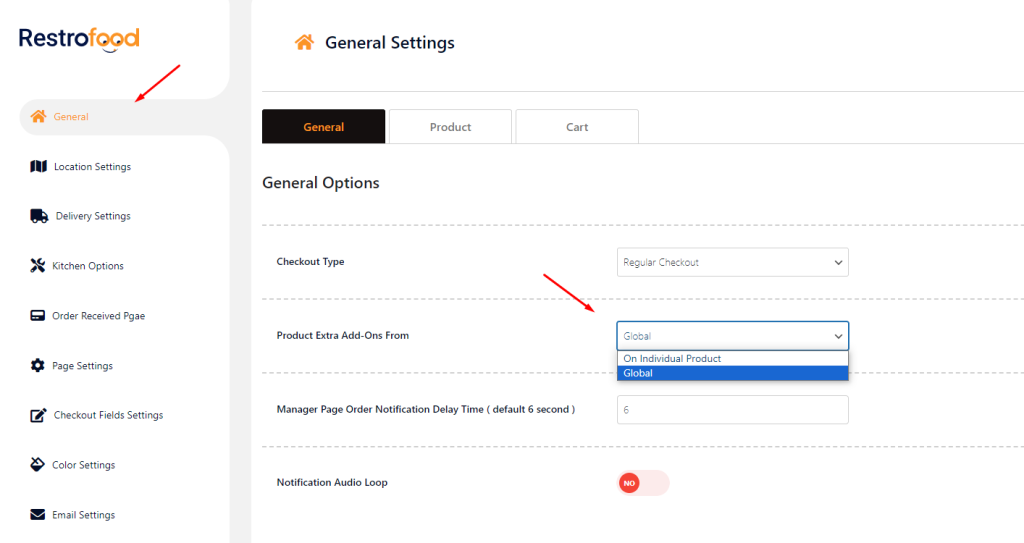The width and height of the screenshot is (1024, 543).
Task: Click the Notification Audio Loop label
Action: (x=332, y=482)
